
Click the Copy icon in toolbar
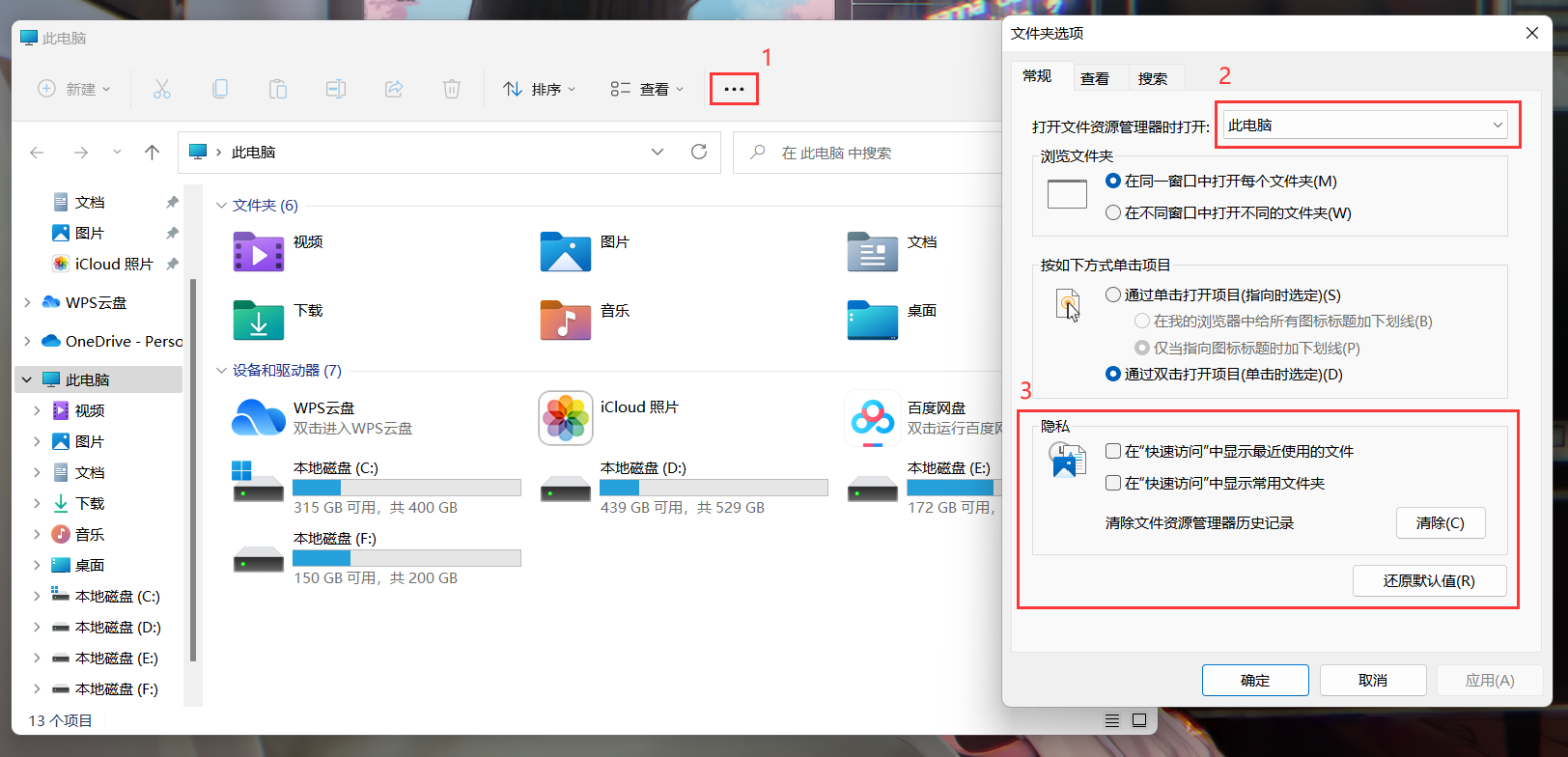click(x=220, y=89)
